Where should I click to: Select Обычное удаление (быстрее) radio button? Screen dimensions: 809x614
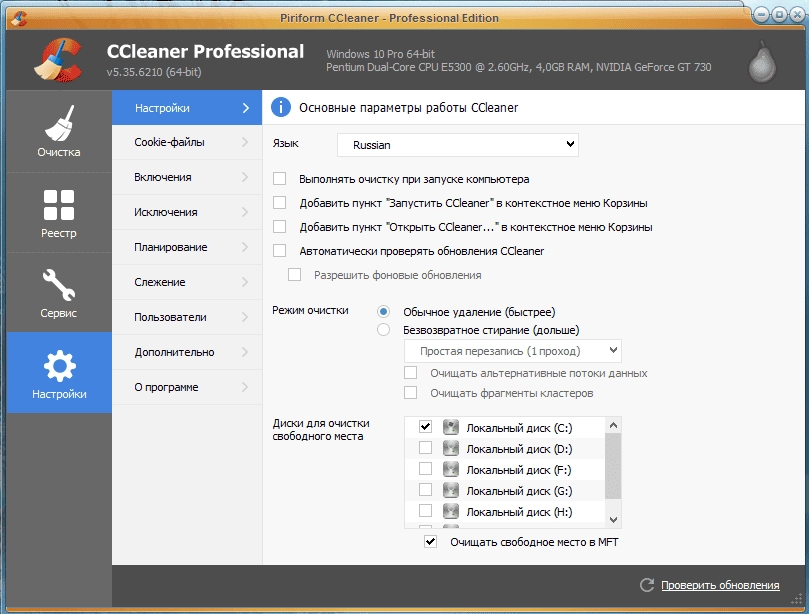point(383,312)
